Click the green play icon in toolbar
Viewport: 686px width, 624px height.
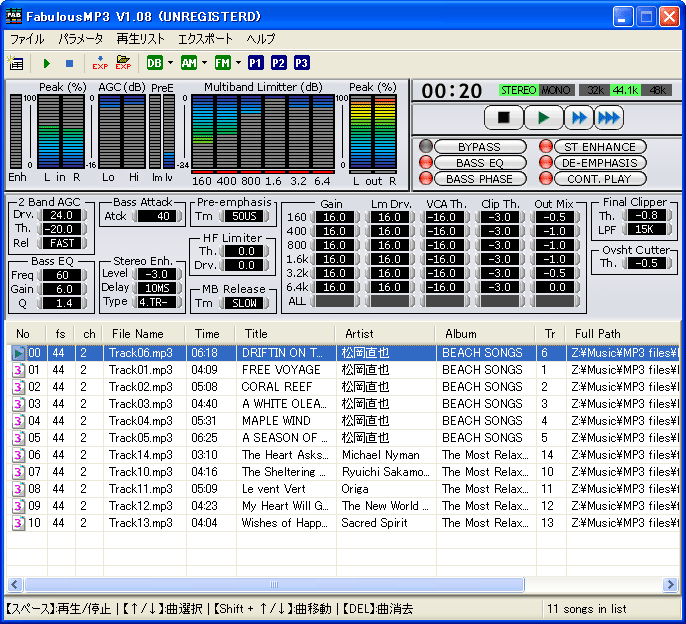[46, 63]
